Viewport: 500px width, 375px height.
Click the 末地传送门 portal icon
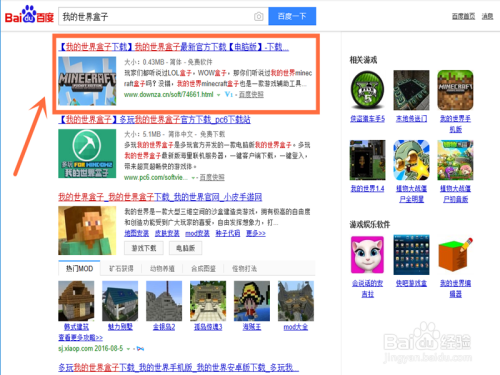(x=411, y=90)
